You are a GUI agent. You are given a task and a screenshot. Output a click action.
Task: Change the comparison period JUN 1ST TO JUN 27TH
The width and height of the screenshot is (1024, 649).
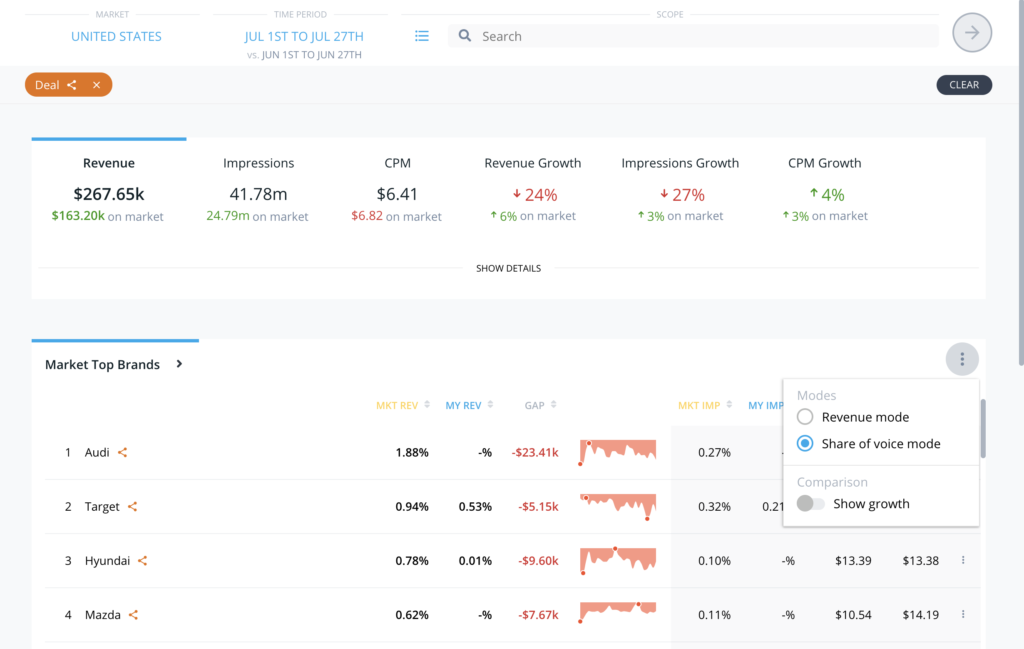pyautogui.click(x=312, y=55)
